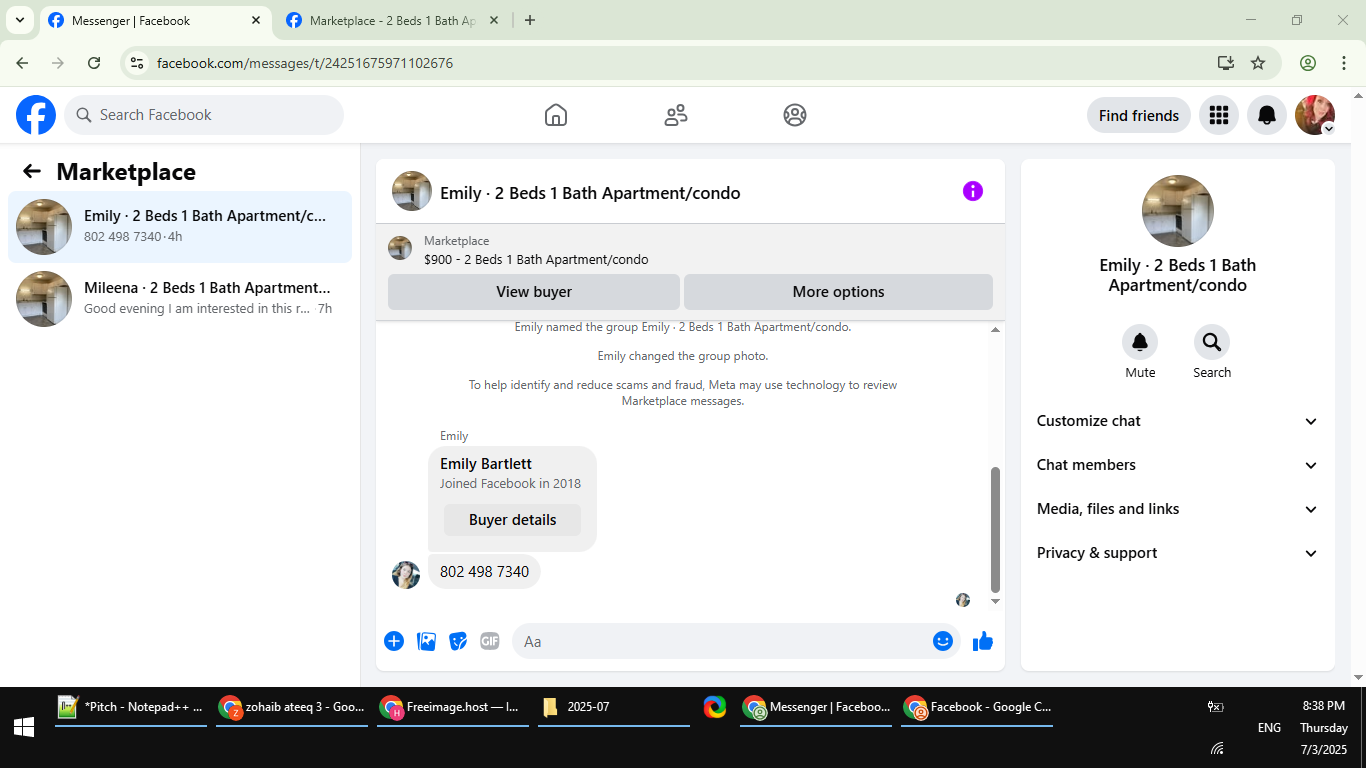Screen dimensions: 1366x768
Task: Switch to Marketplace - 2 Beds 1 Bath tab
Action: pyautogui.click(x=393, y=20)
